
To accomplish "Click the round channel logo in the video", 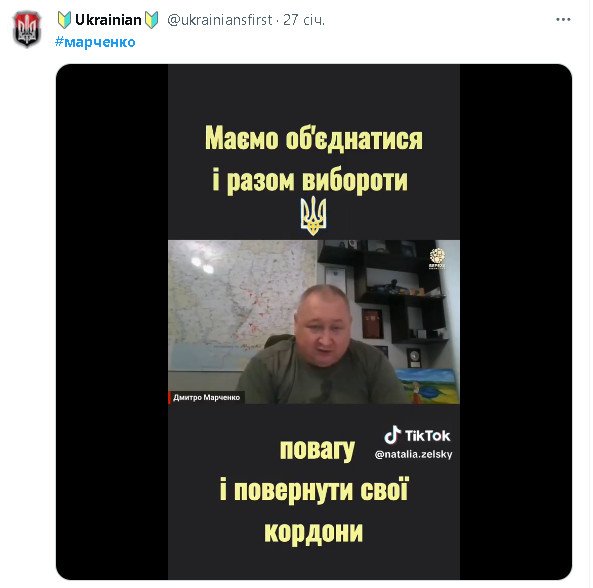I will point(437,258).
